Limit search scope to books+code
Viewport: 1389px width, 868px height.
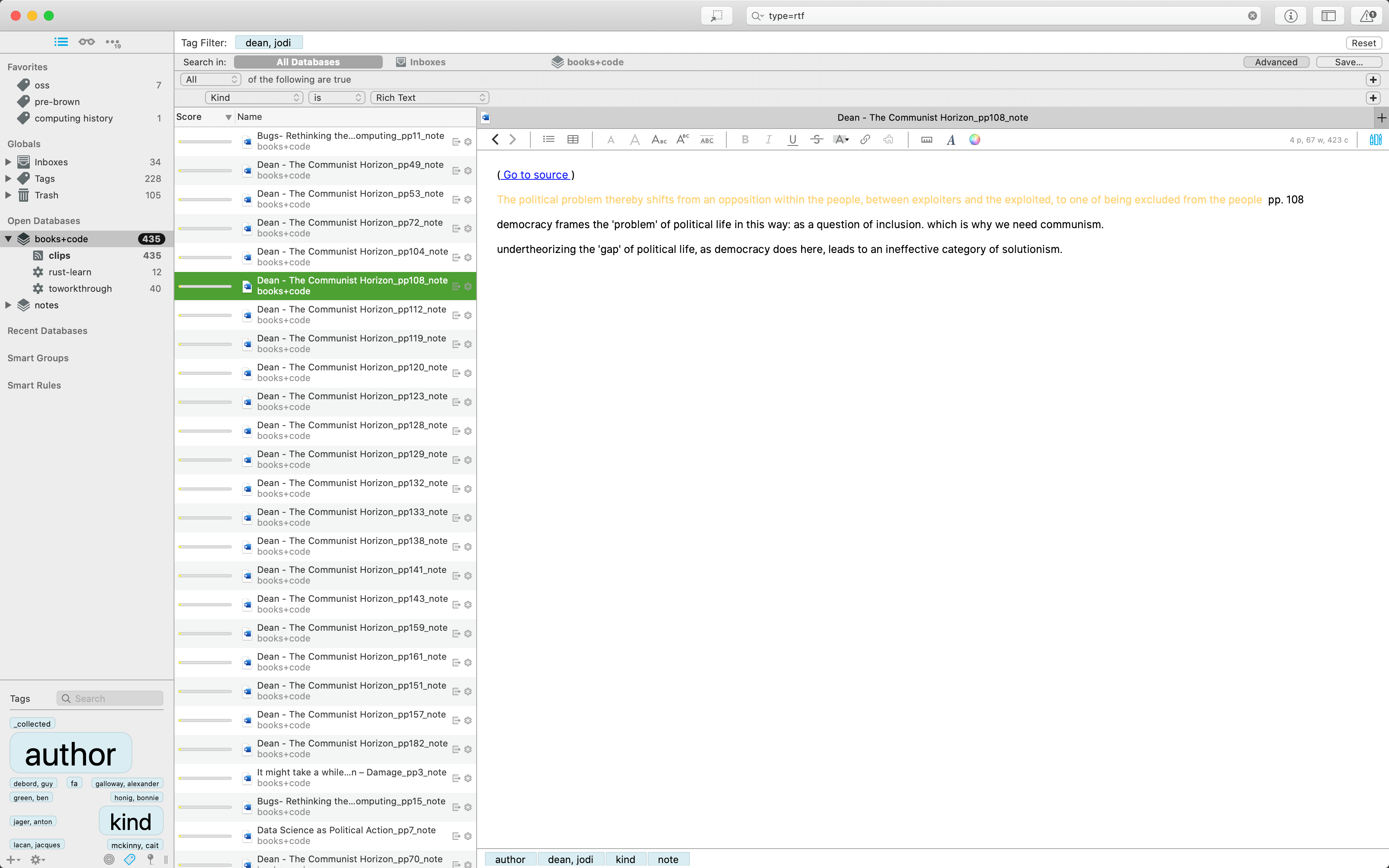click(x=587, y=62)
